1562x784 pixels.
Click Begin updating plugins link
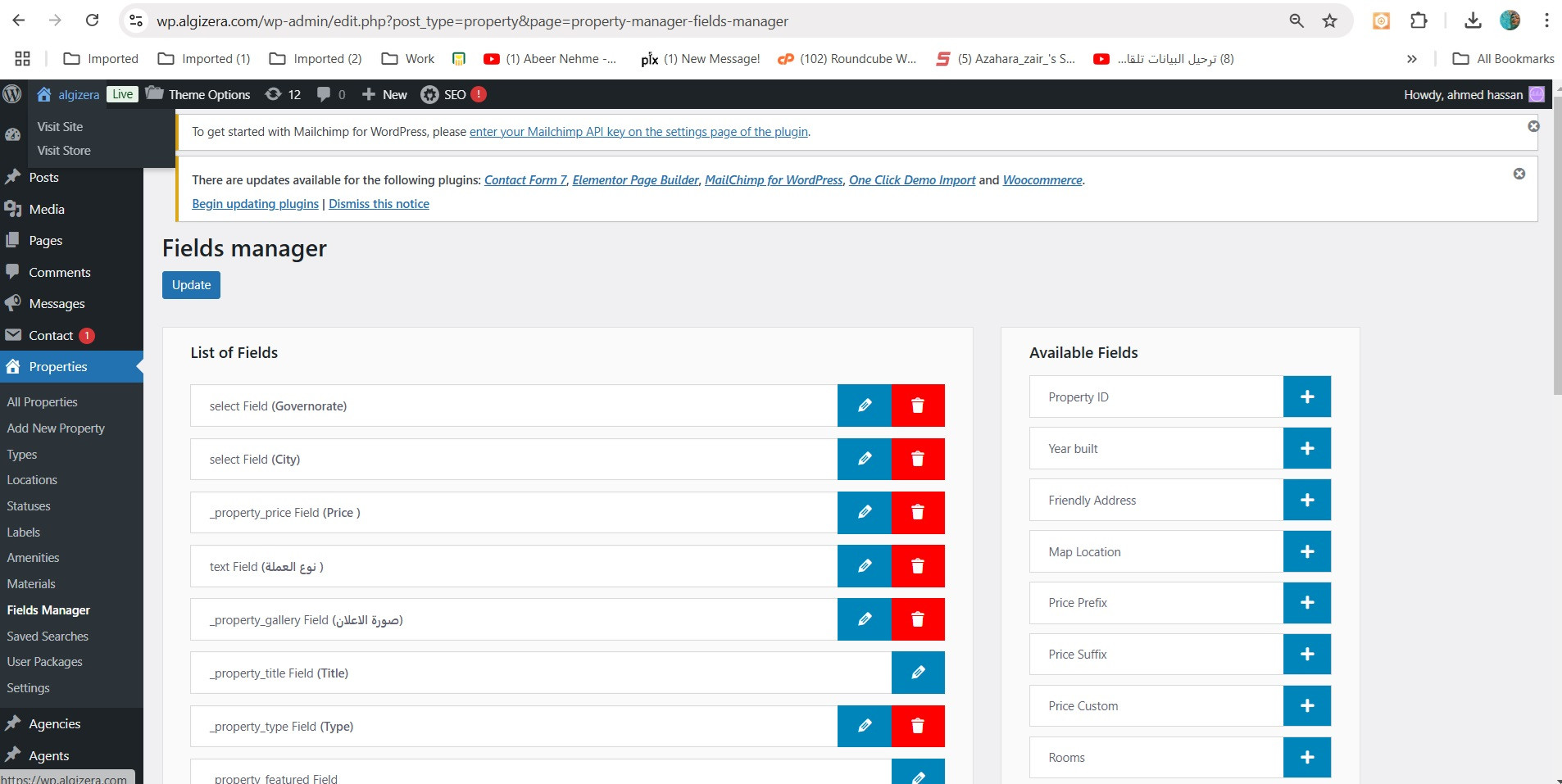coord(255,204)
